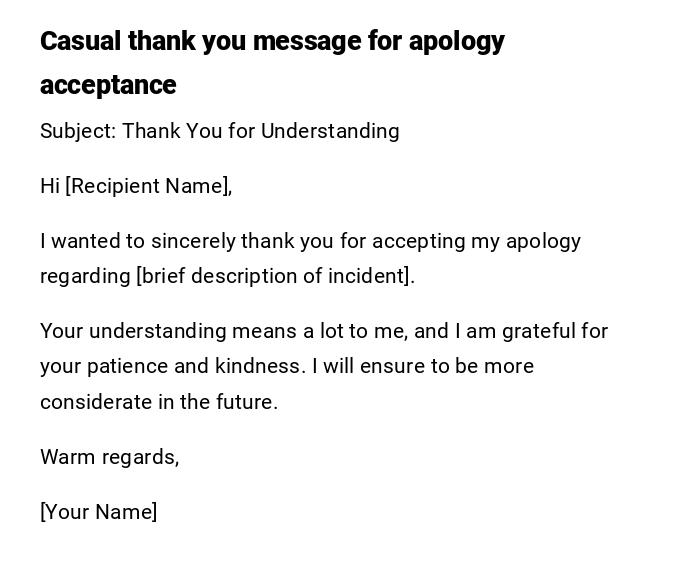Click "accepting my apology" in the first paragraph
Image resolution: width=700 pixels, height=574 pixels.
pos(483,241)
